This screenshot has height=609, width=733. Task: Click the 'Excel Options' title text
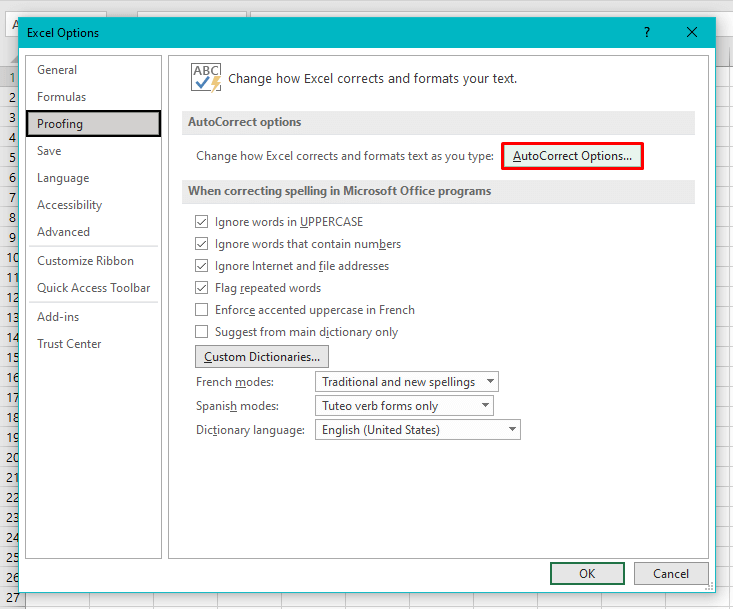tap(63, 33)
